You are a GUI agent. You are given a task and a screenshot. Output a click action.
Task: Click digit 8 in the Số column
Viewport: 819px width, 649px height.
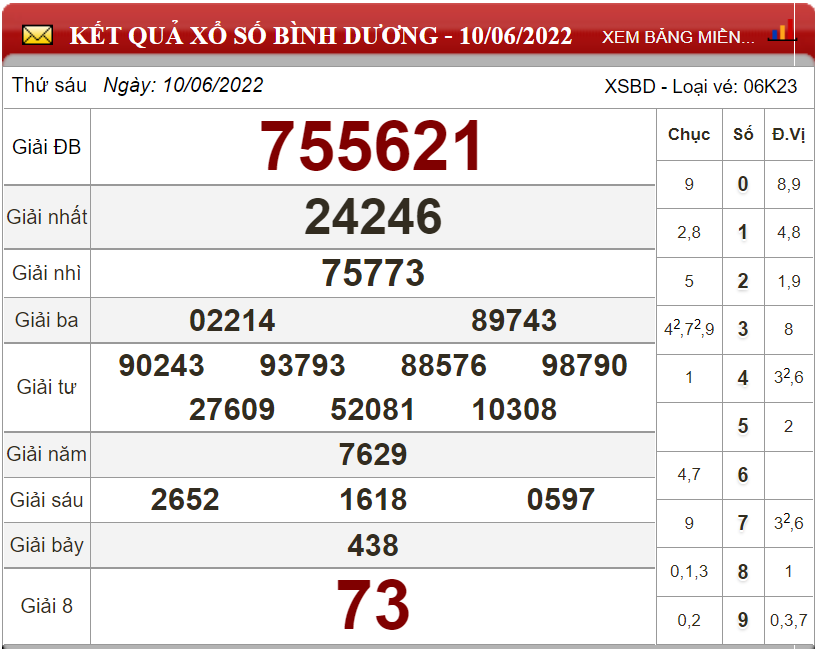(743, 572)
